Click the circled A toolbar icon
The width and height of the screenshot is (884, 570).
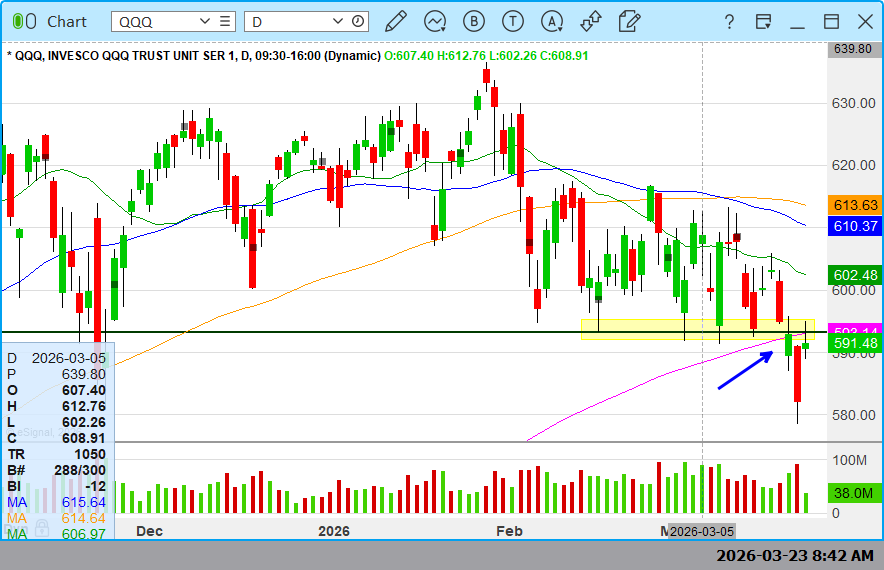[x=551, y=21]
